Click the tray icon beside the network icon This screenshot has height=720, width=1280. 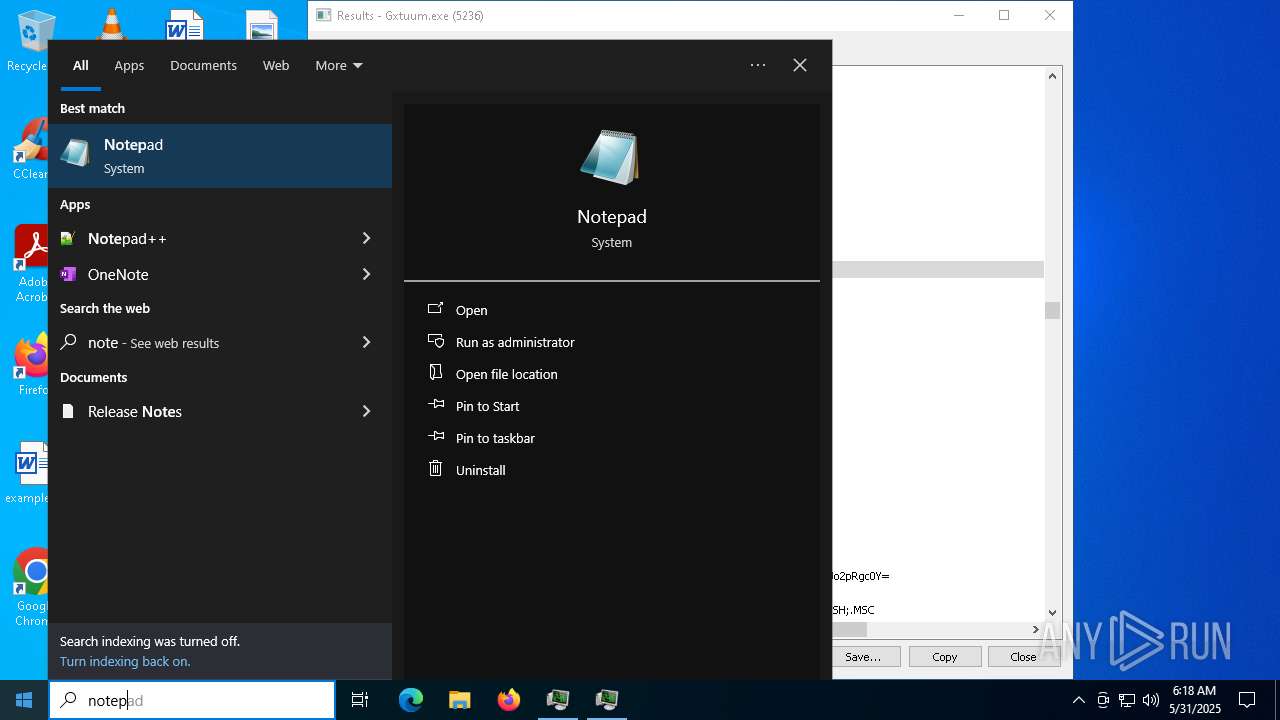click(x=1103, y=700)
